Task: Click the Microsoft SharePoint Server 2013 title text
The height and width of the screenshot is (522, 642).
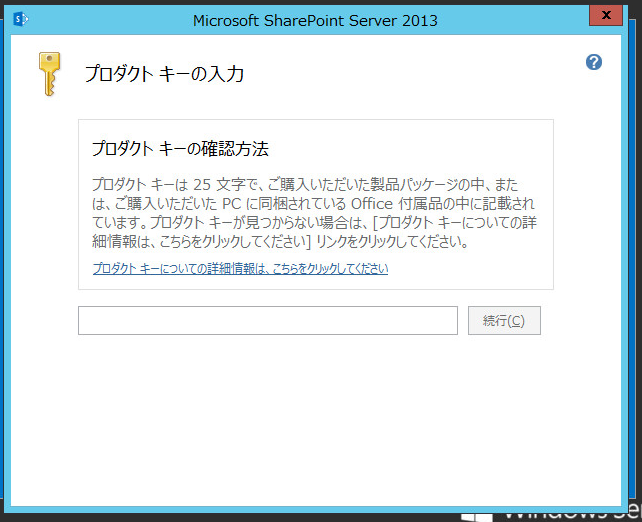Action: coord(315,20)
